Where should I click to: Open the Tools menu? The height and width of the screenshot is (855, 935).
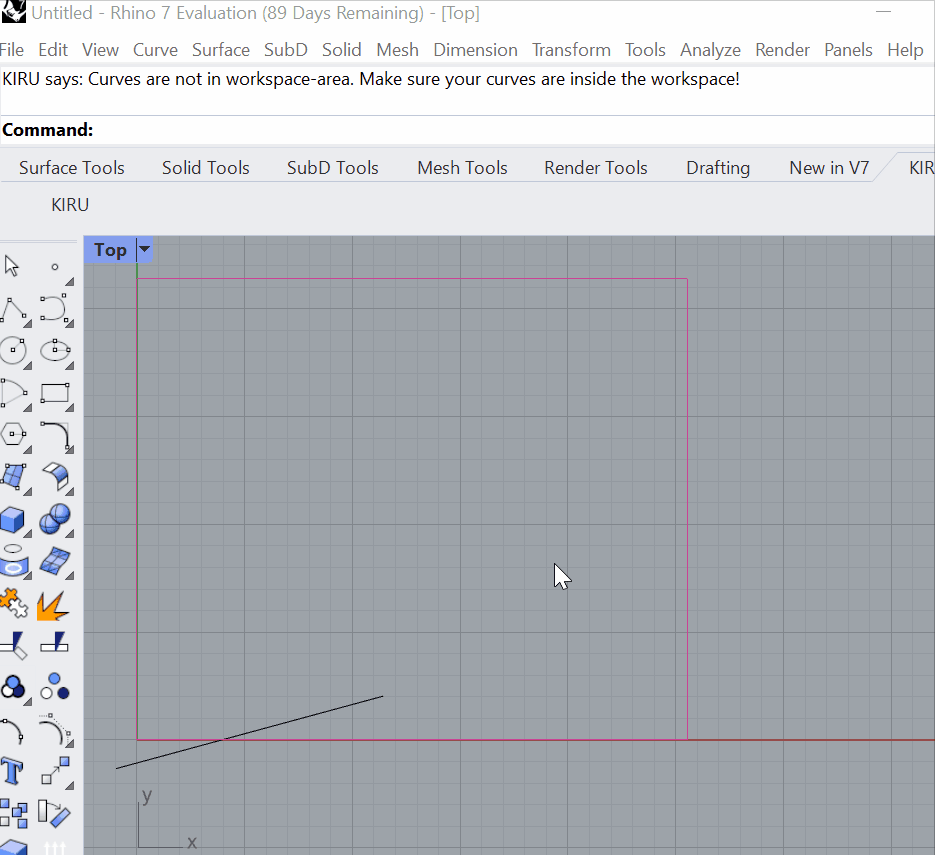click(645, 49)
